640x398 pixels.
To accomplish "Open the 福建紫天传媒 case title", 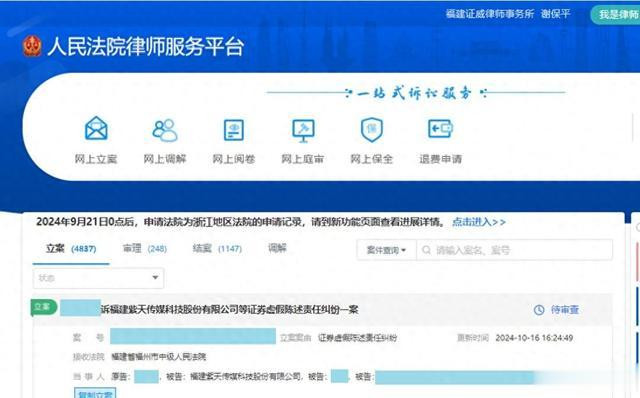I will [x=229, y=309].
